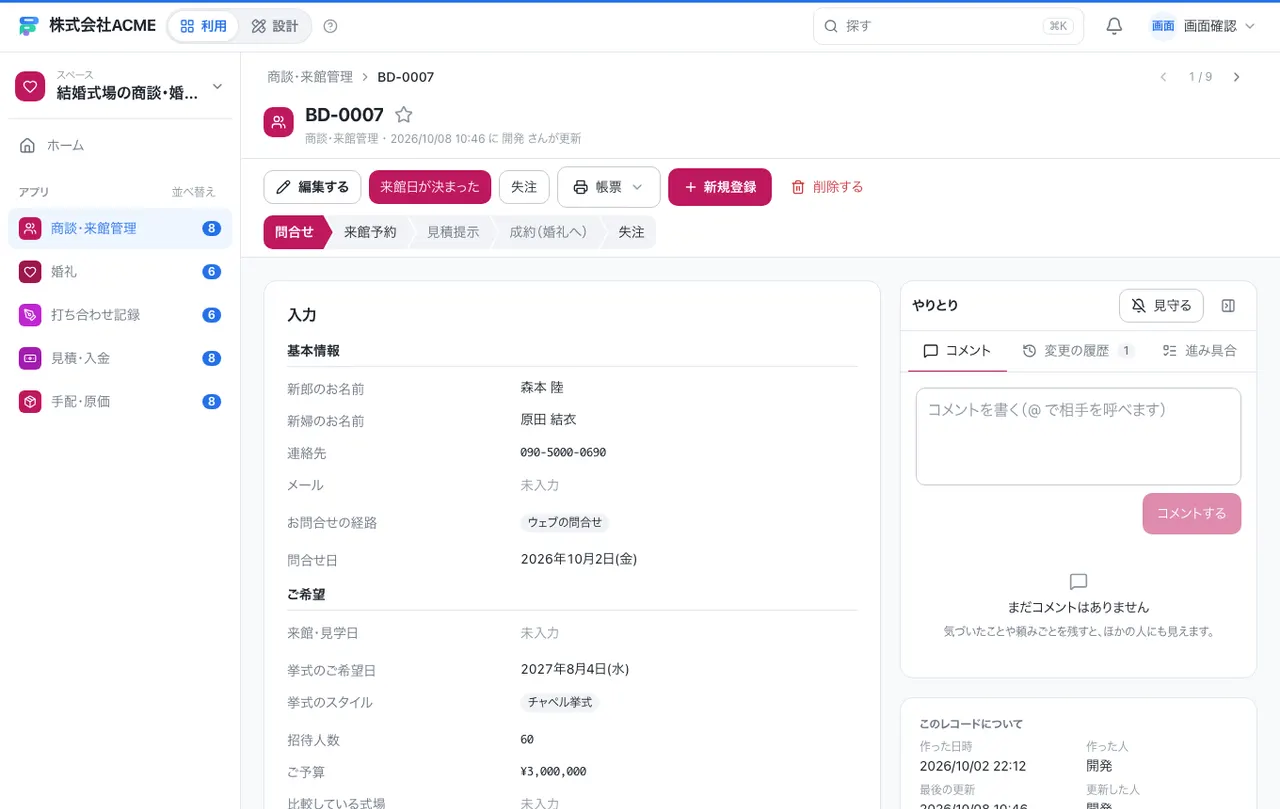Select the 成約(婚礼へ) stage step
Screen dimensions: 1280x809
(548, 232)
